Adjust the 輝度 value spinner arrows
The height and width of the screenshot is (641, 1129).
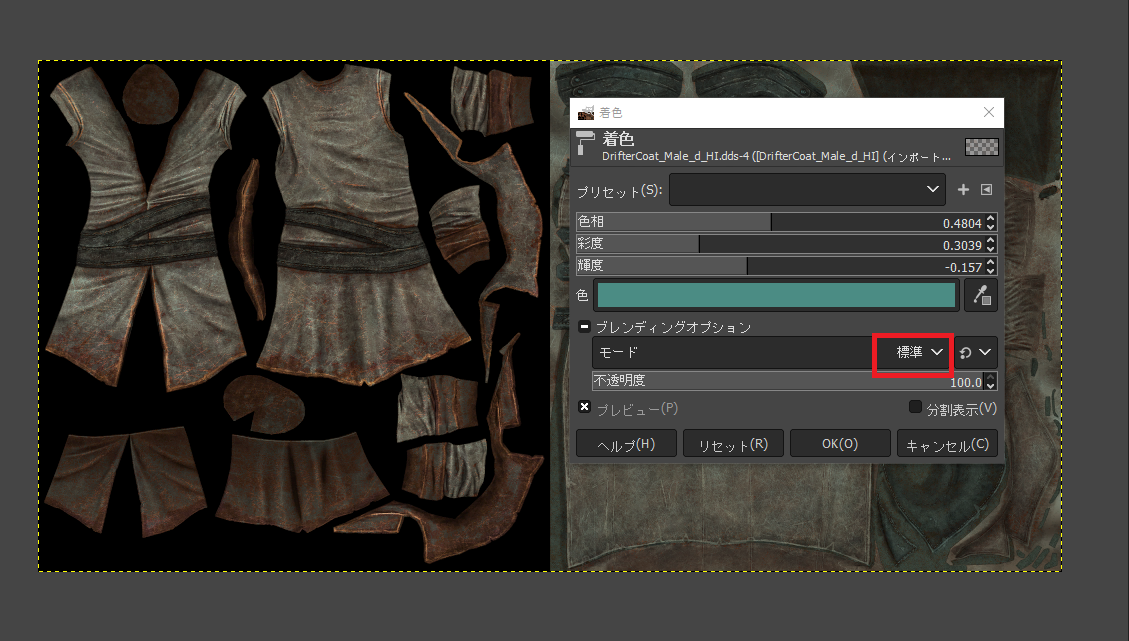coord(991,266)
